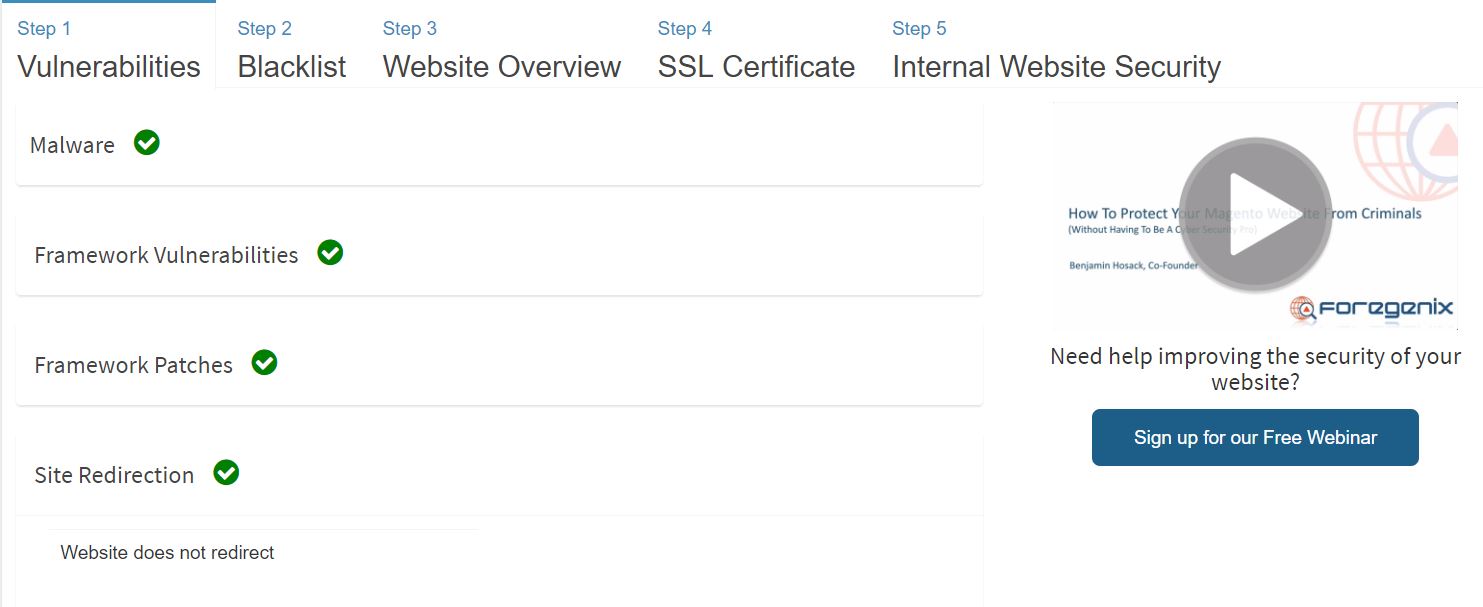Click the Foregenix logo in video
The image size is (1483, 607).
(1371, 308)
